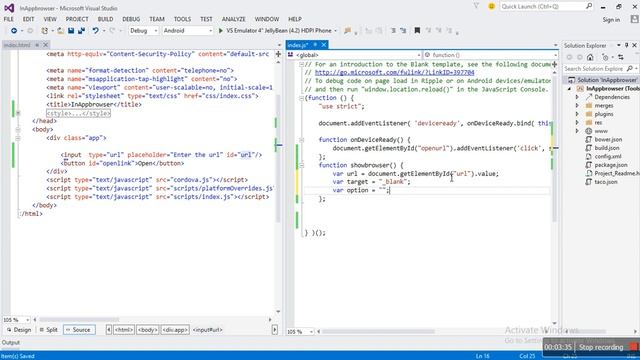Viewport: 640px width, 360px height.
Task: Open the DEBUG menu
Action: point(131,19)
